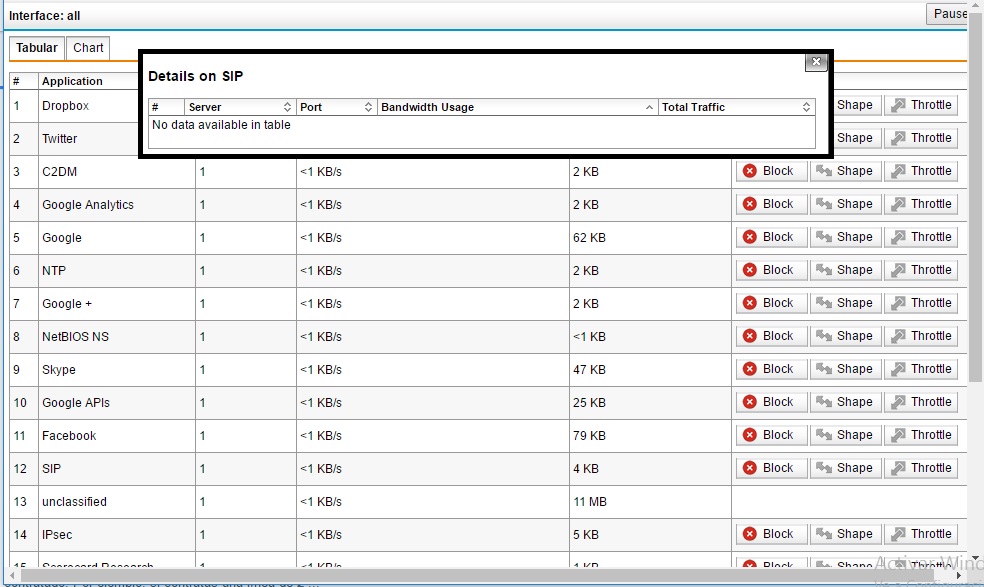
Task: Block Google Analytics traffic
Action: (x=771, y=204)
